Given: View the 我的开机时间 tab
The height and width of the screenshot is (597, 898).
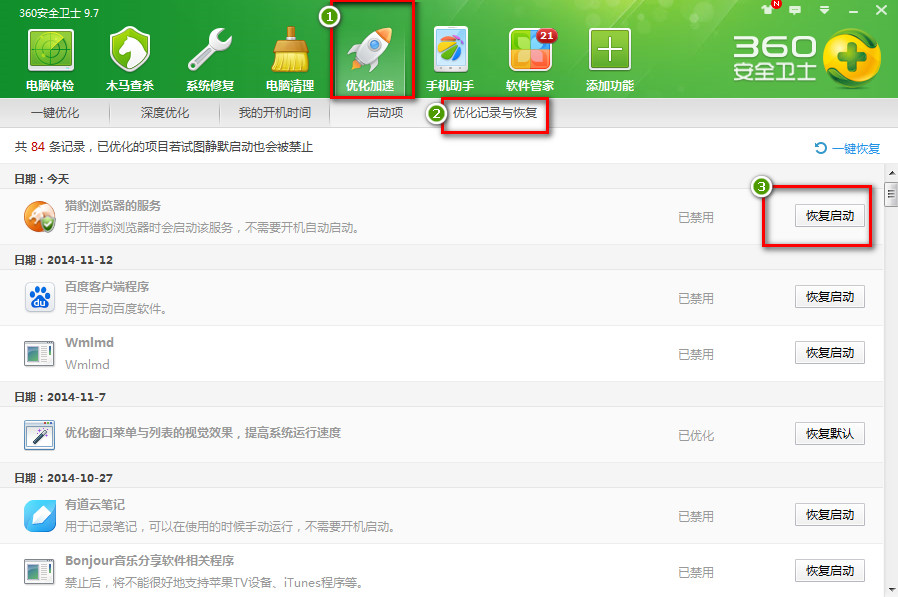Looking at the screenshot, I should click(276, 113).
